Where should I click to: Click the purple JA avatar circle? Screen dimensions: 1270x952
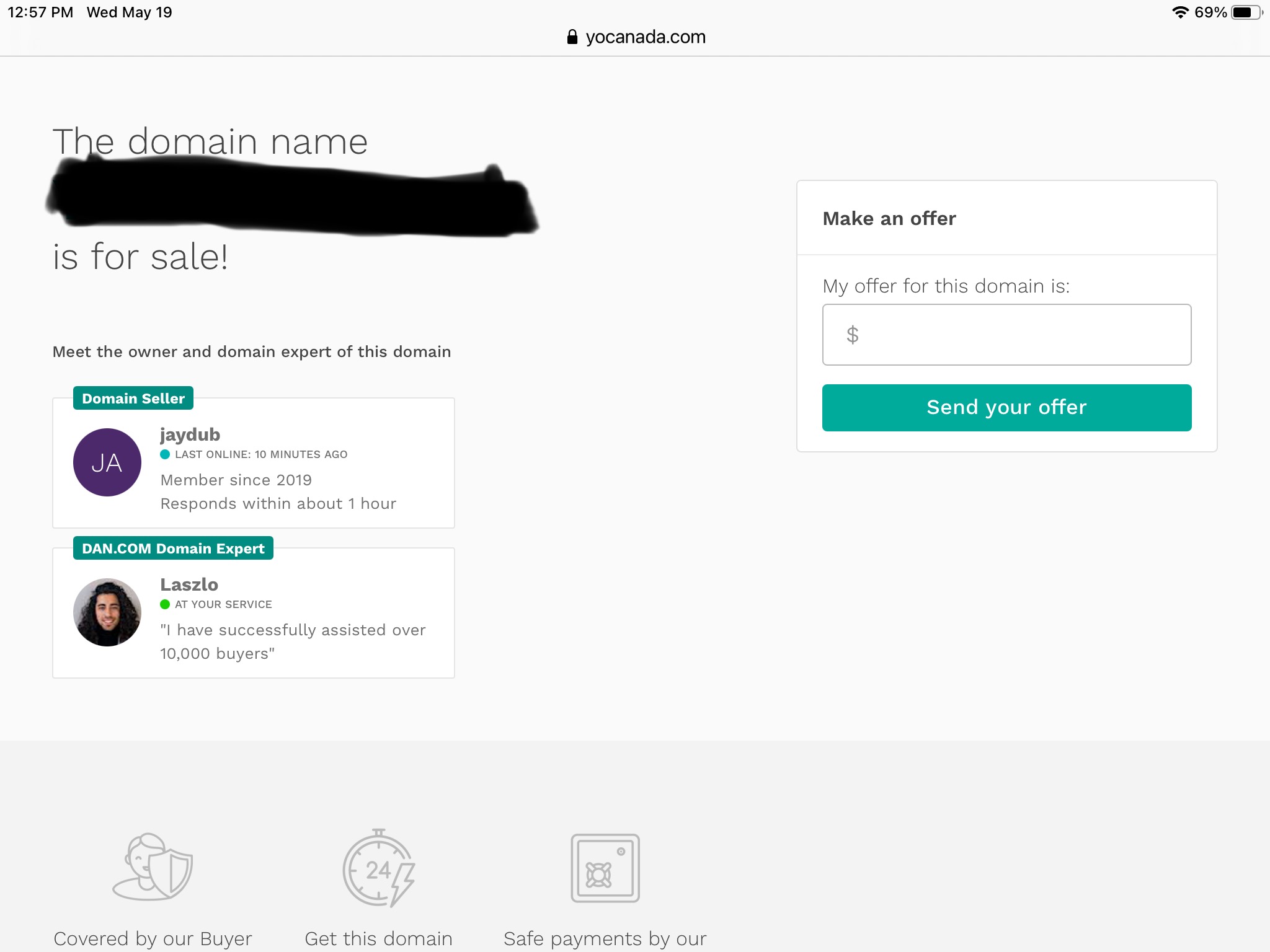click(107, 462)
